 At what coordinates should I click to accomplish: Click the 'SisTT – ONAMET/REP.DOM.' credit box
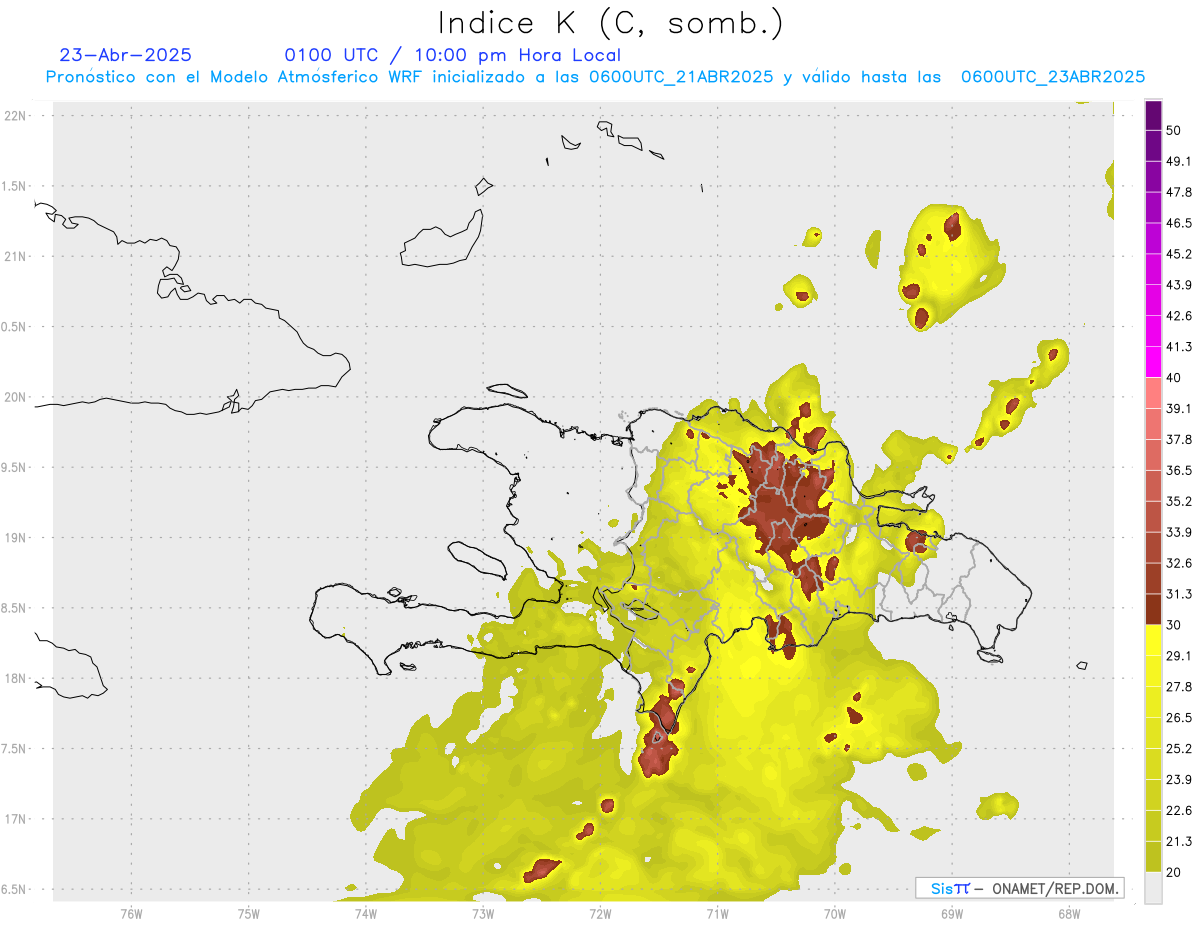click(x=1020, y=888)
